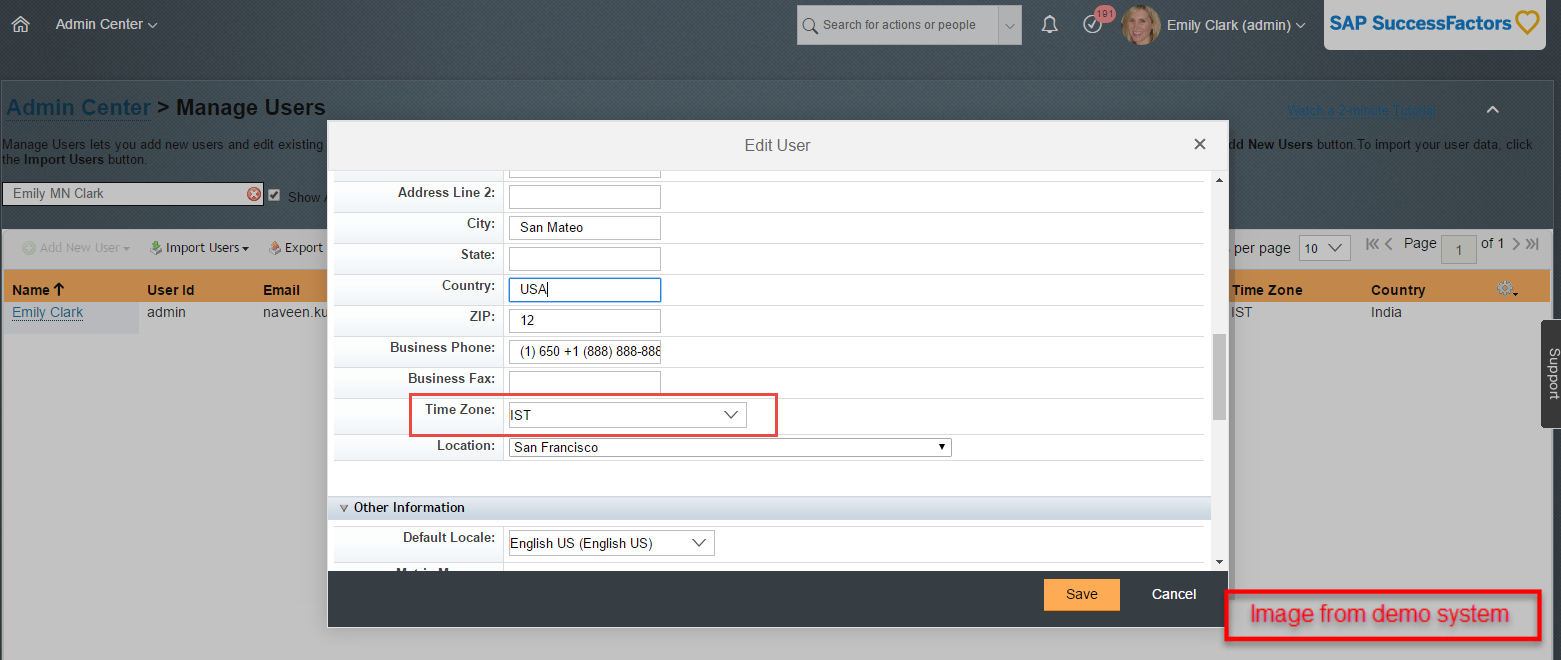
Task: Click the dialog scroll down arrow
Action: click(x=1219, y=562)
